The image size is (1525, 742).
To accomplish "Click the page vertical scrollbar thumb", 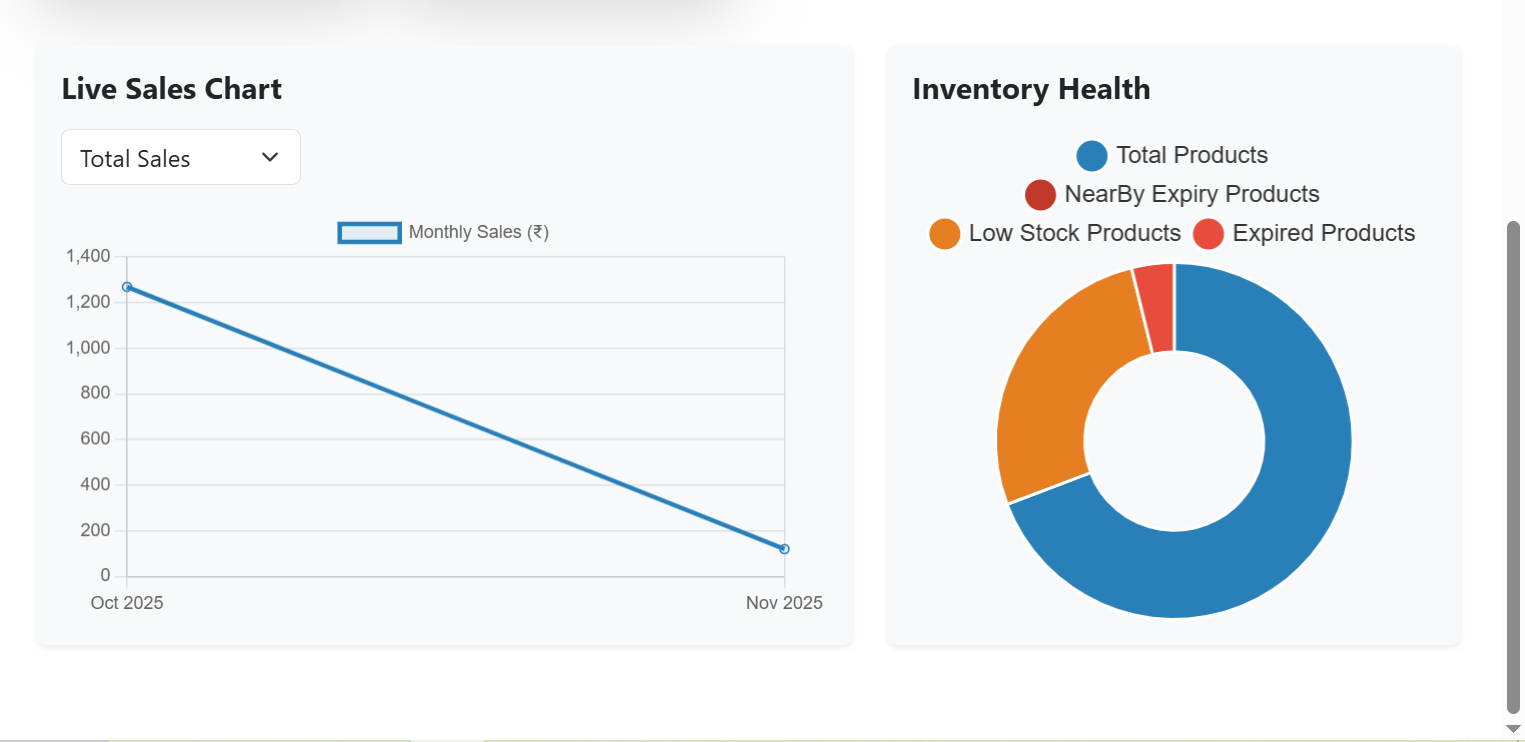I will pos(1513,465).
